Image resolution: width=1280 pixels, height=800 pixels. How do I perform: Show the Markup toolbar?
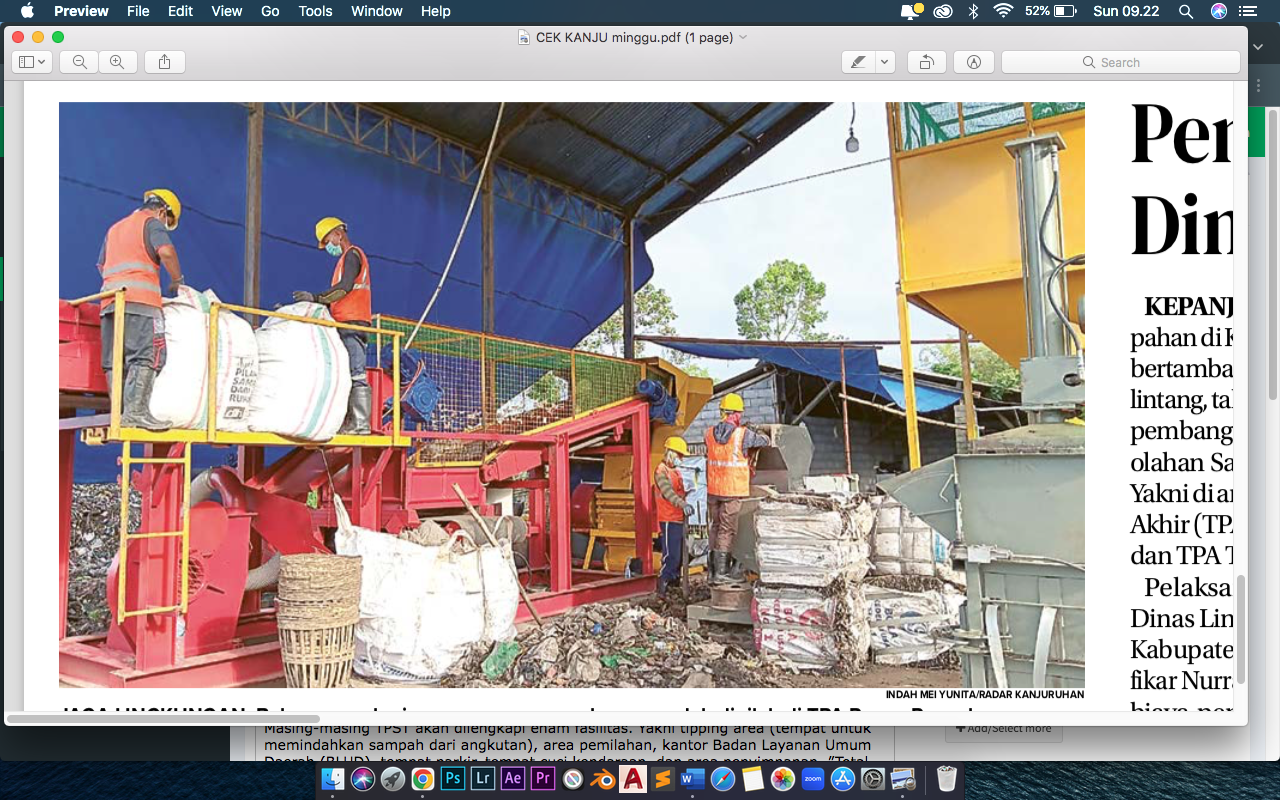point(973,62)
